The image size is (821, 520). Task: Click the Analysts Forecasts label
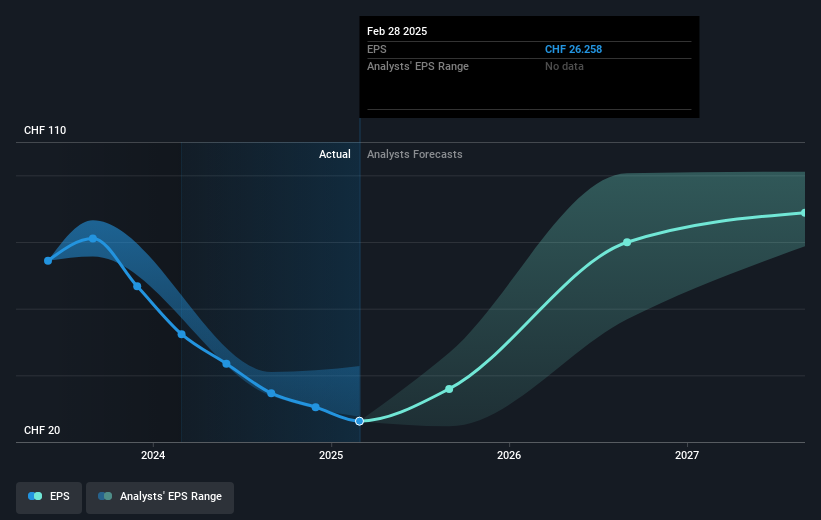pyautogui.click(x=415, y=154)
